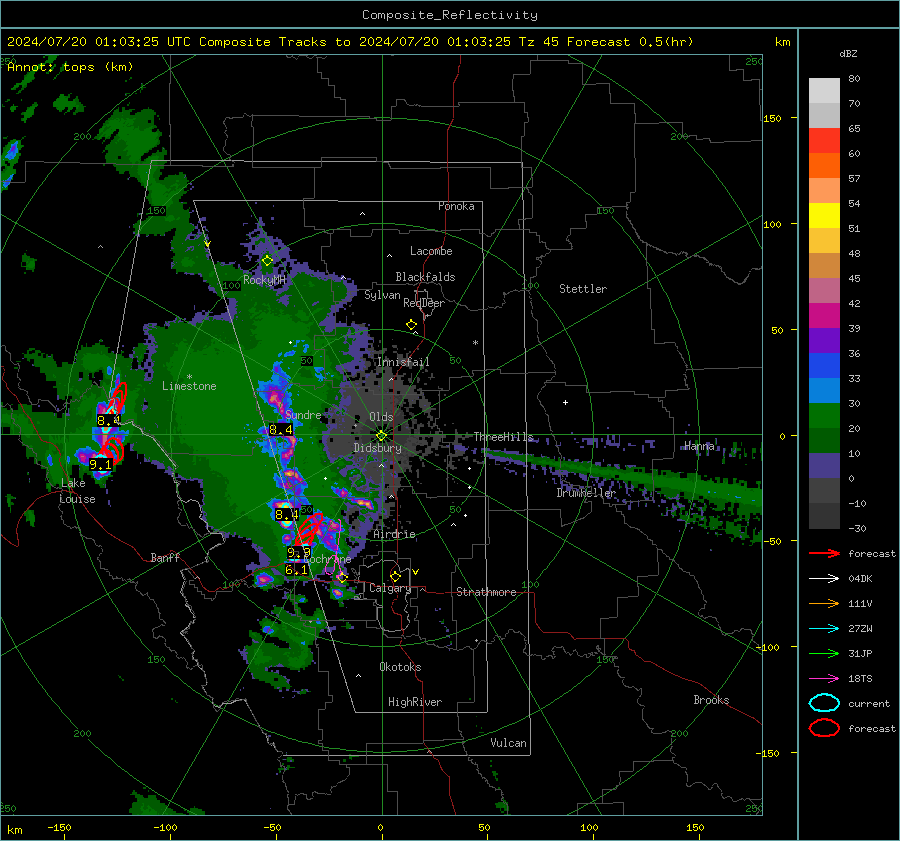Click the Strathmore town label

pyautogui.click(x=486, y=592)
